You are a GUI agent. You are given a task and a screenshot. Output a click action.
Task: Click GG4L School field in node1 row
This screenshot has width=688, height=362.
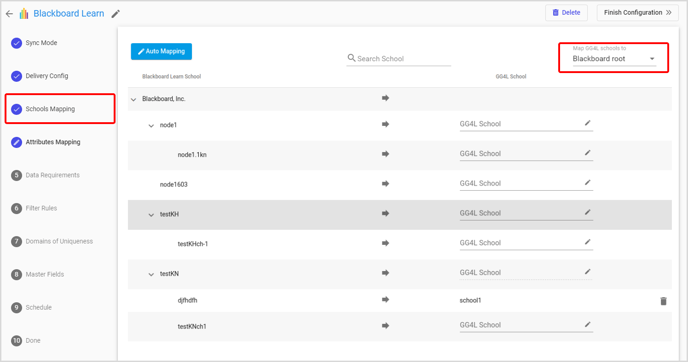point(526,124)
